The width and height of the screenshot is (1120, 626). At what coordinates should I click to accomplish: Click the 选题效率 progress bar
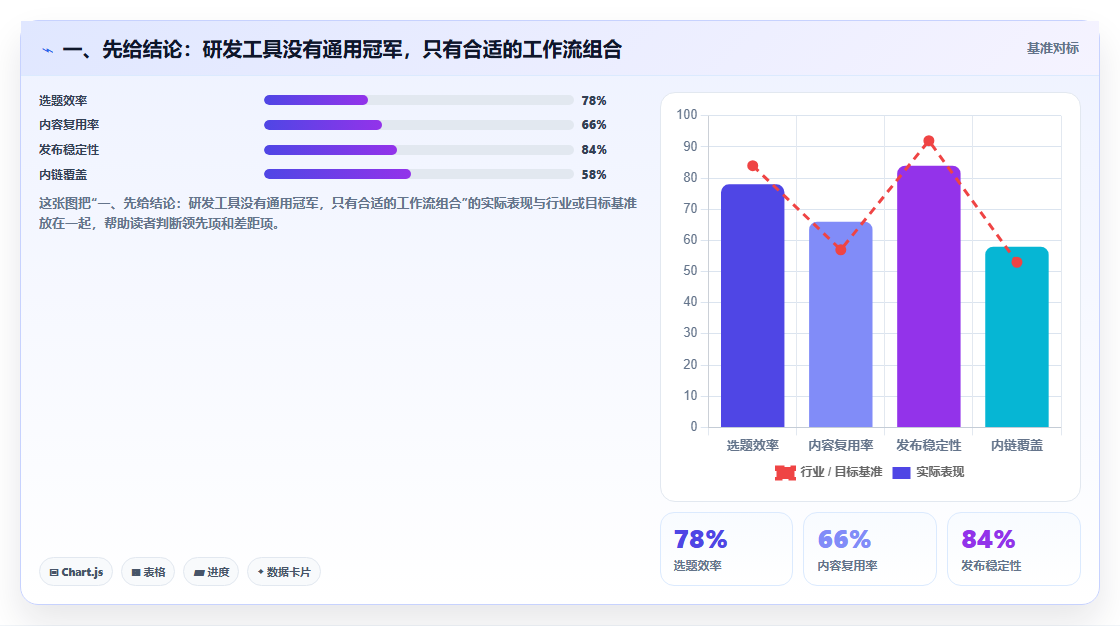click(419, 100)
